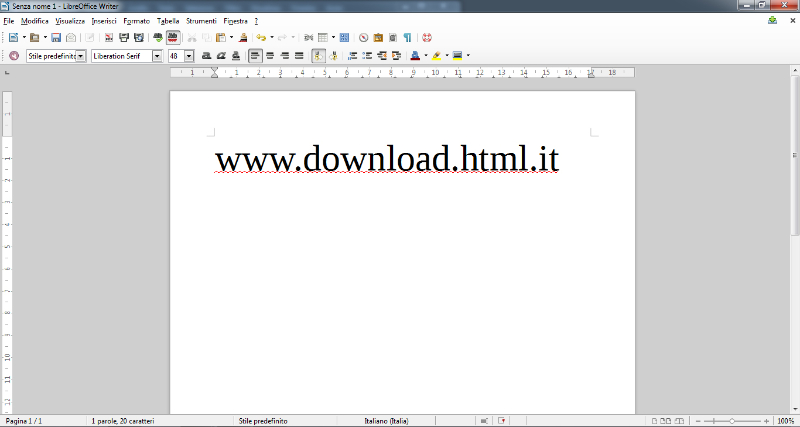Click the Insert table grid icon
Viewport: 800px width, 427px height.
(323, 38)
